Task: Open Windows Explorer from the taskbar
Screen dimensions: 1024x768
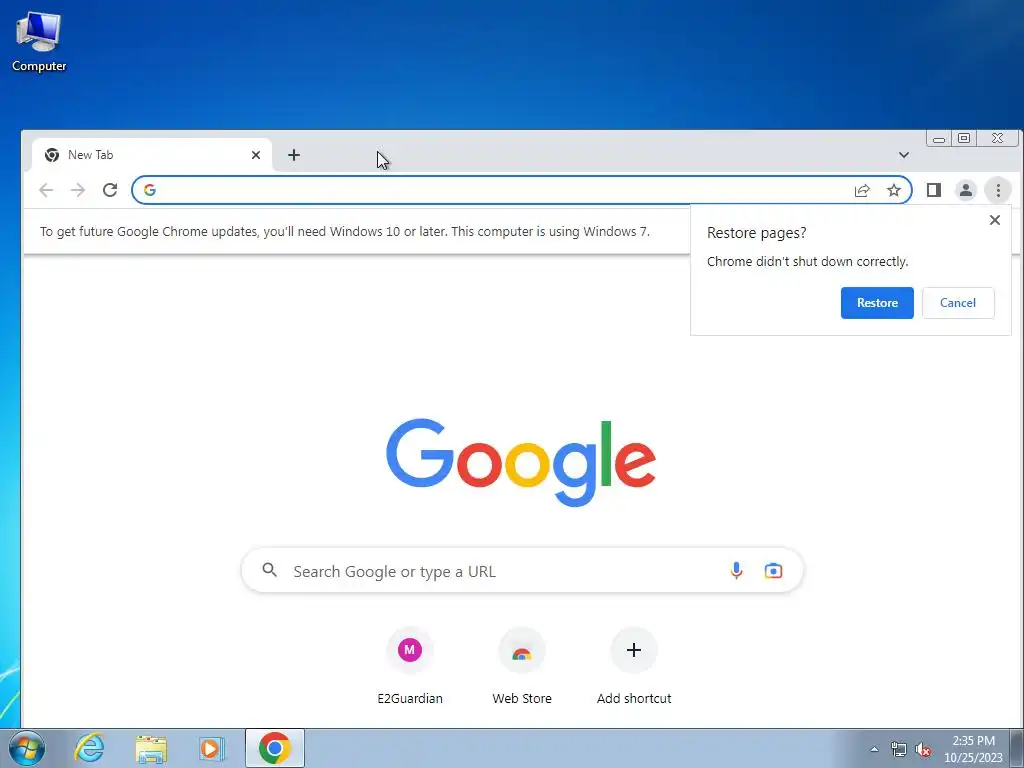Action: click(151, 748)
